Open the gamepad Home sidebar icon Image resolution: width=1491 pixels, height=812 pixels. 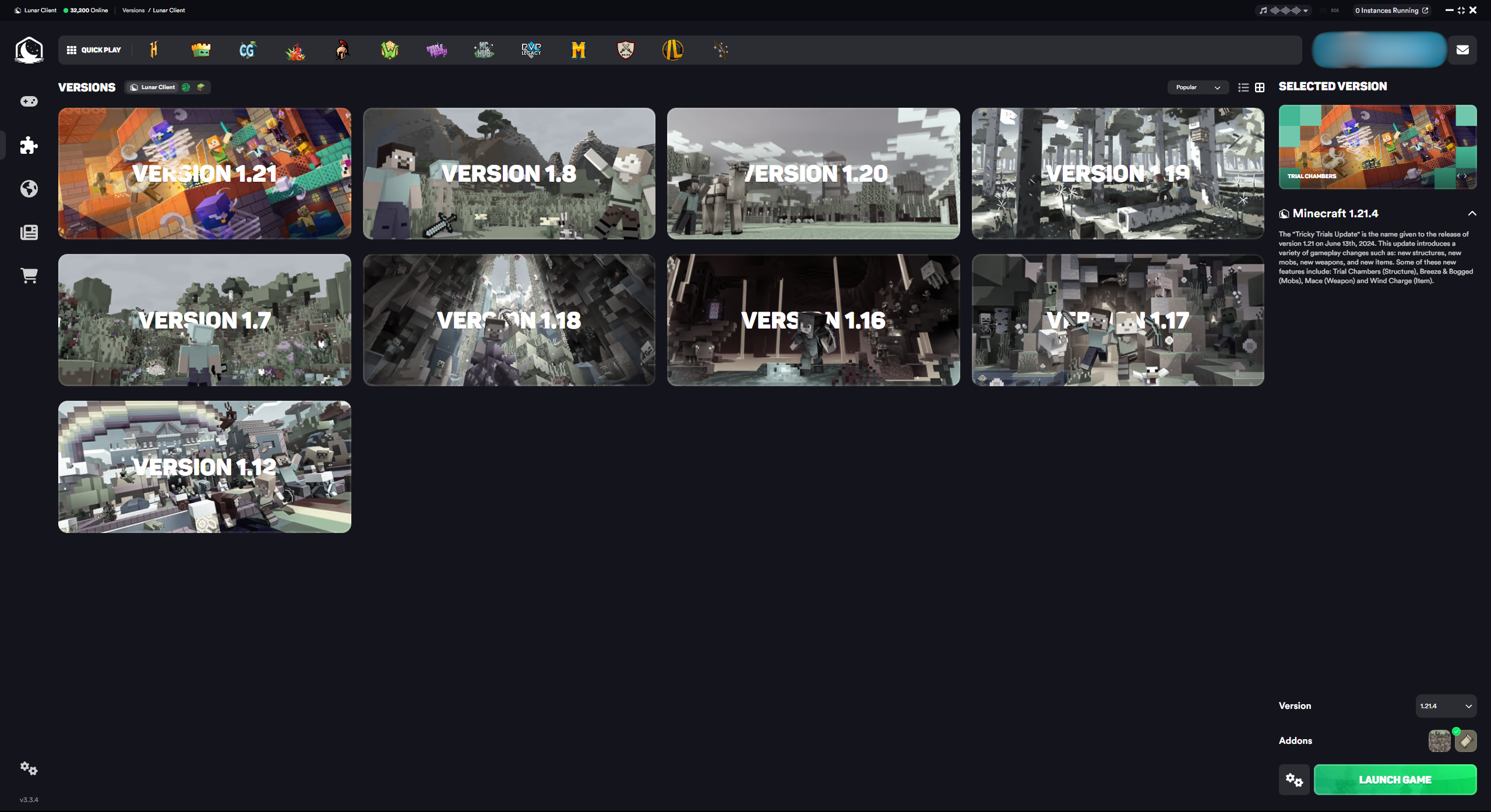tap(29, 101)
